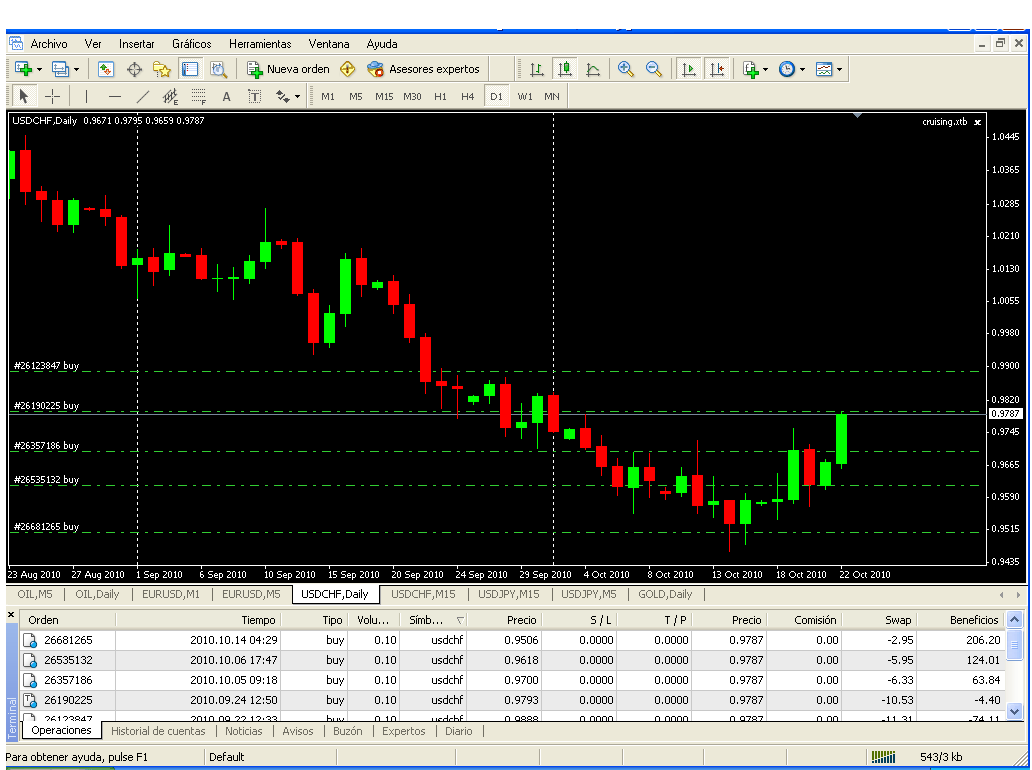Toggle Auto Scroll chart button
1032x770 pixels.
[689, 69]
